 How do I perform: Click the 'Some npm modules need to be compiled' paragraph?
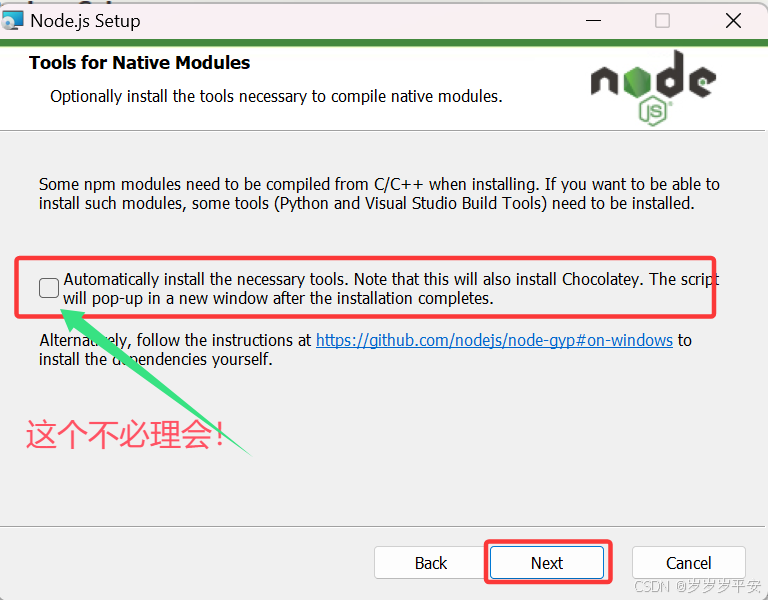click(379, 193)
